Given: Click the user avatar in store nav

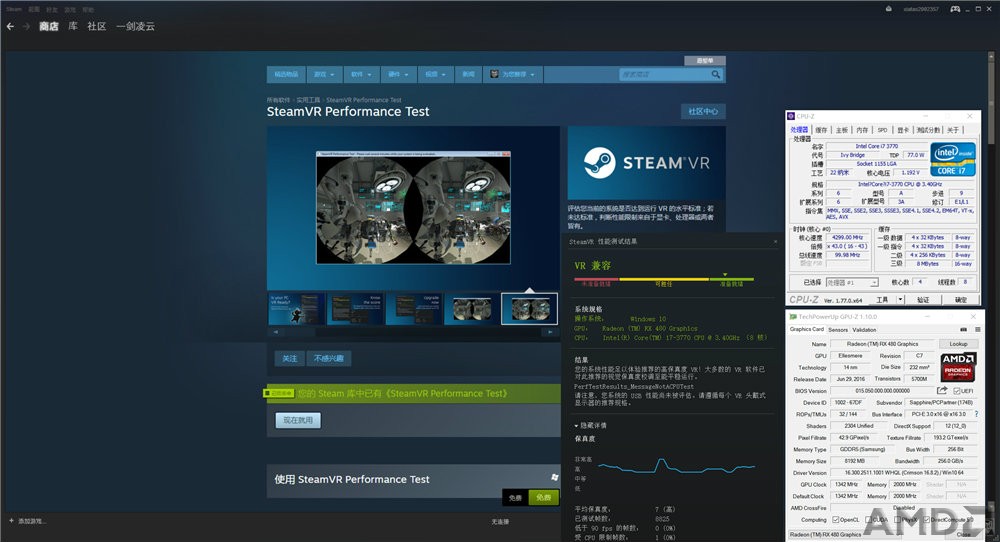Looking at the screenshot, I should [494, 75].
